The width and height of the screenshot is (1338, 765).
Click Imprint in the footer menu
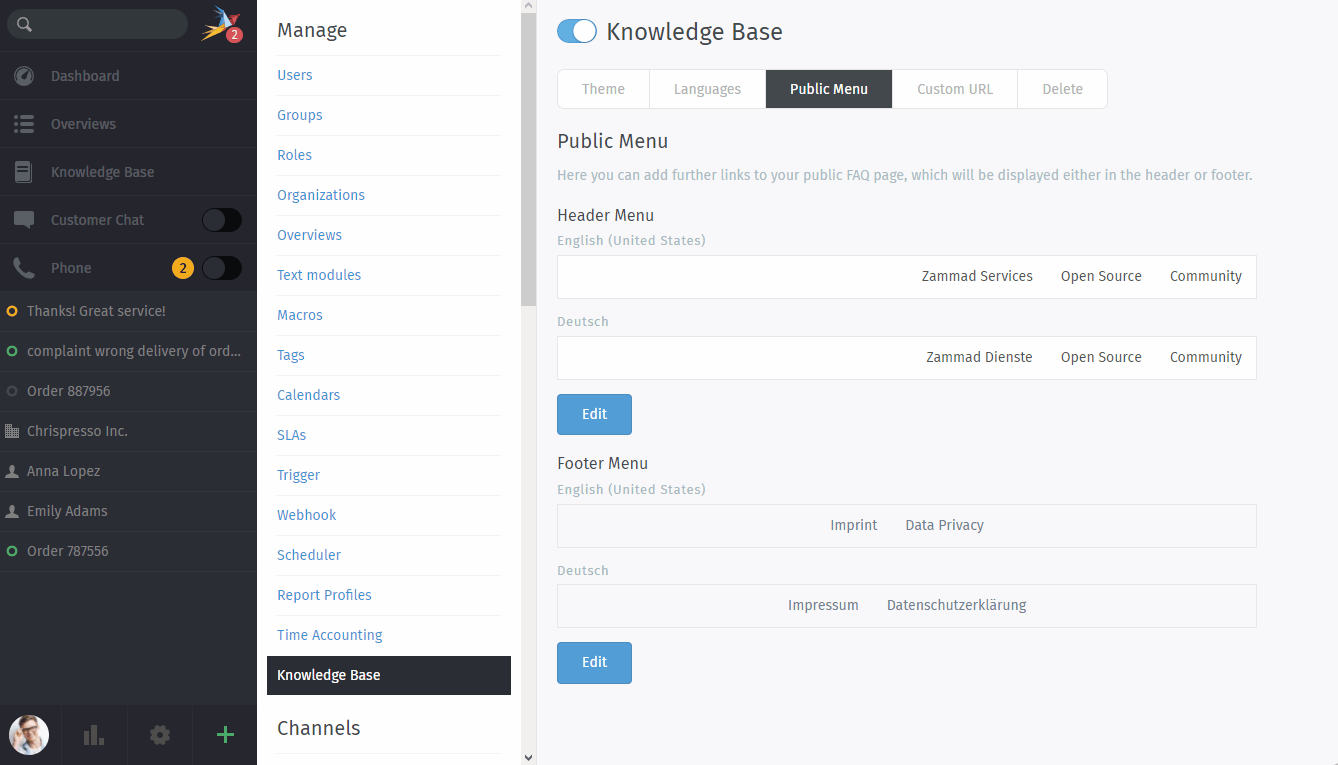click(x=854, y=525)
